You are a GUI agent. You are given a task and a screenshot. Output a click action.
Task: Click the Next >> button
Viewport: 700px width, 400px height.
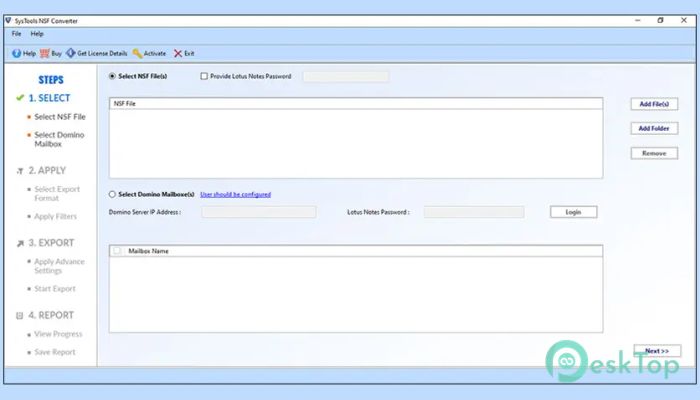tap(657, 351)
